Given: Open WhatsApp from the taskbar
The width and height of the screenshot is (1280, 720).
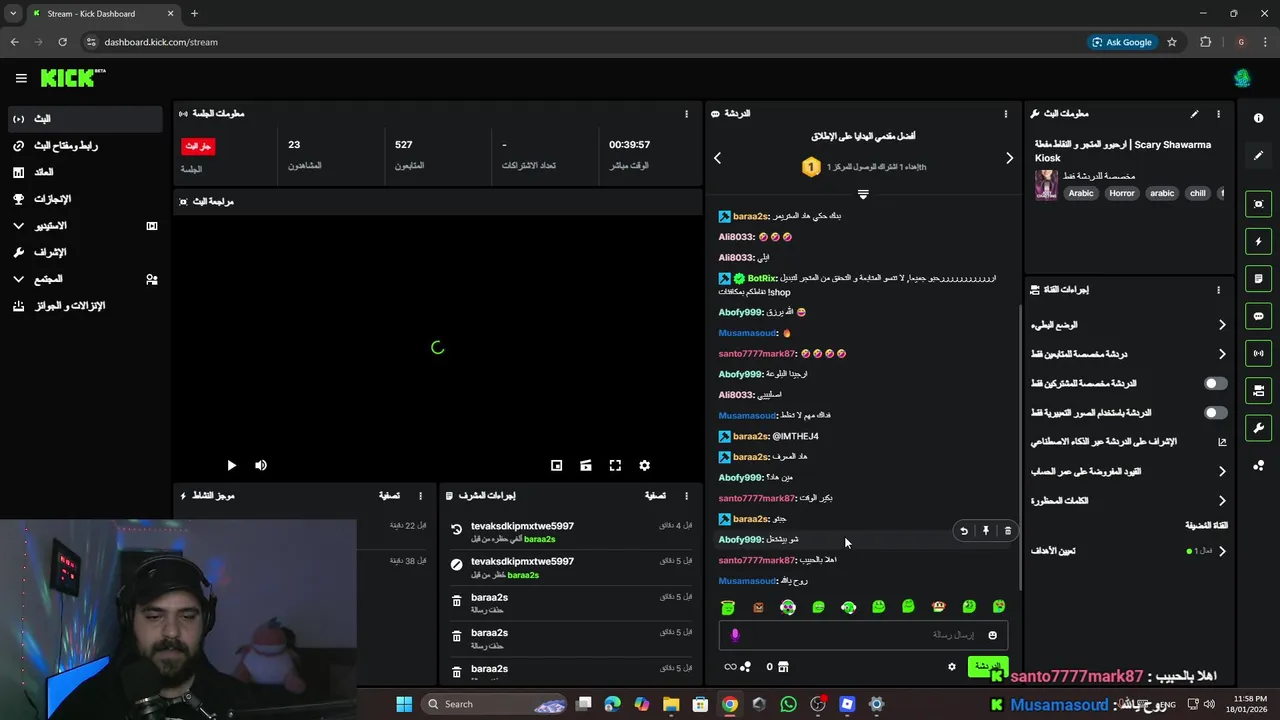Looking at the screenshot, I should [788, 704].
